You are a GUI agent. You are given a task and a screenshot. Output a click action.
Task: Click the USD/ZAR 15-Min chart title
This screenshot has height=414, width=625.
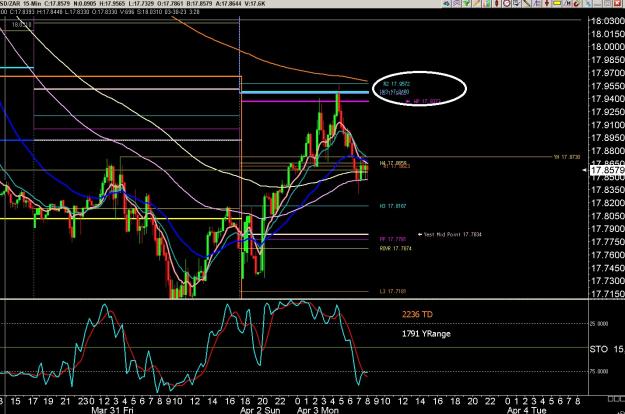pos(20,3)
